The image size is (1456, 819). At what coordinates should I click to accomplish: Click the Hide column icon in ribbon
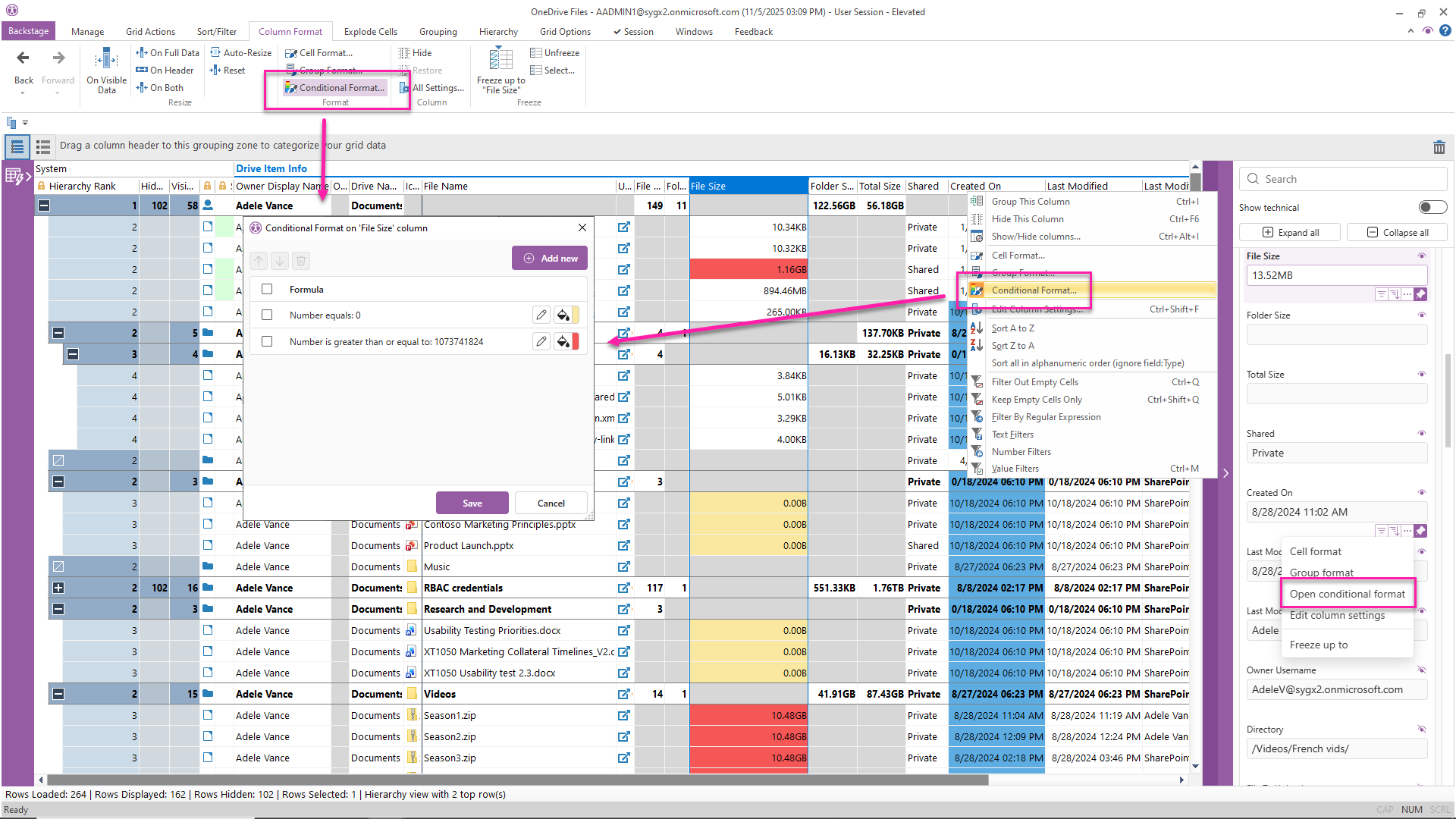(405, 53)
